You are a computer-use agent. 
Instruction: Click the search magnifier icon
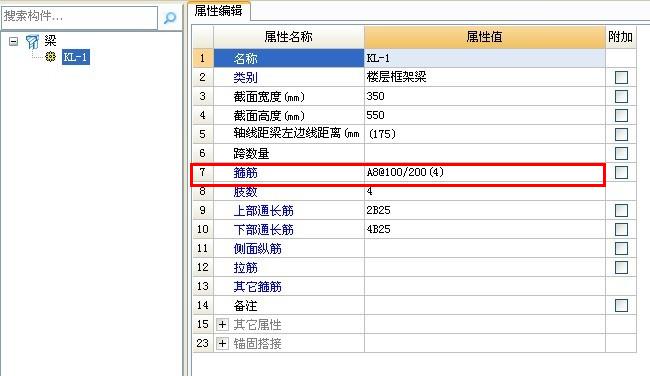coord(170,17)
